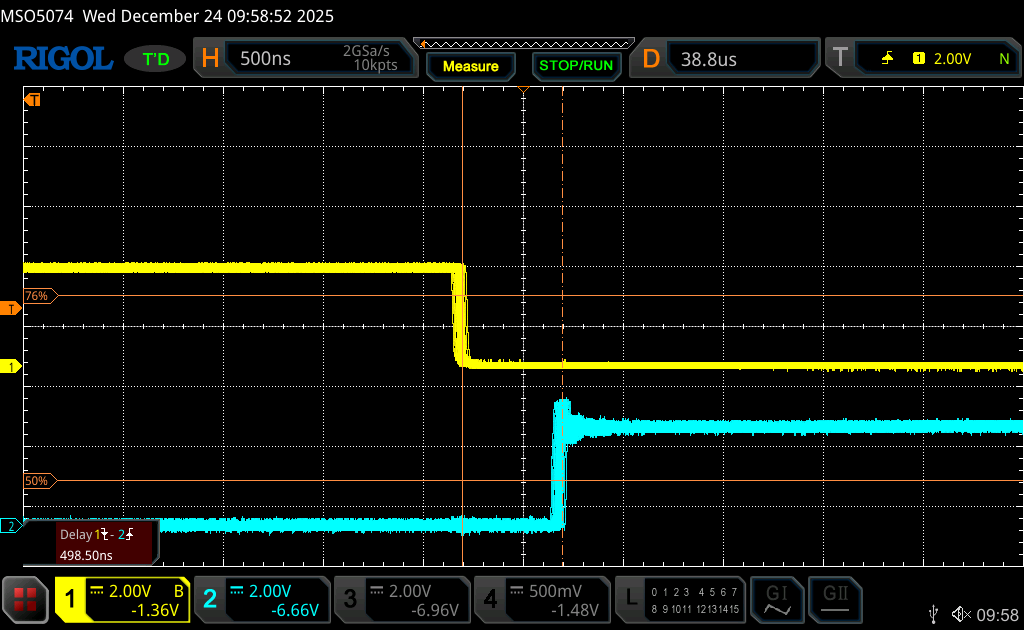Click the USB connection status icon
The height and width of the screenshot is (630, 1024).
[934, 614]
